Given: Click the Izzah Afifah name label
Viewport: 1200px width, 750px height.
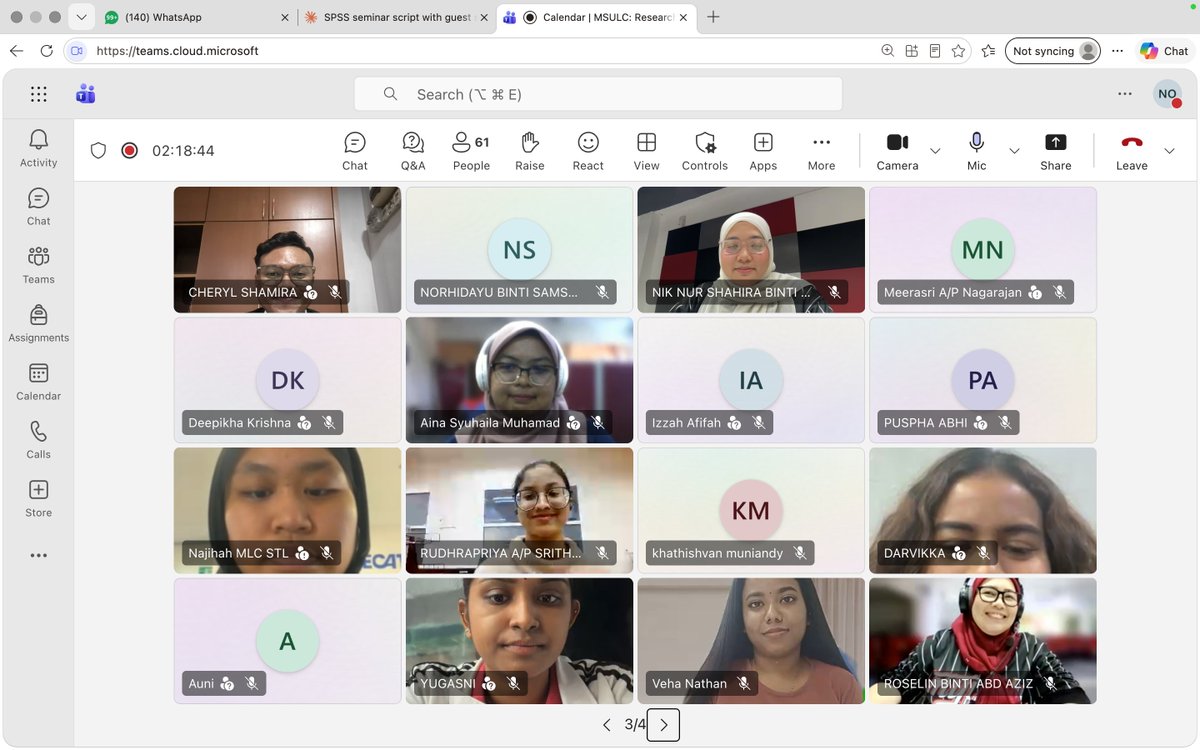Looking at the screenshot, I should 686,423.
